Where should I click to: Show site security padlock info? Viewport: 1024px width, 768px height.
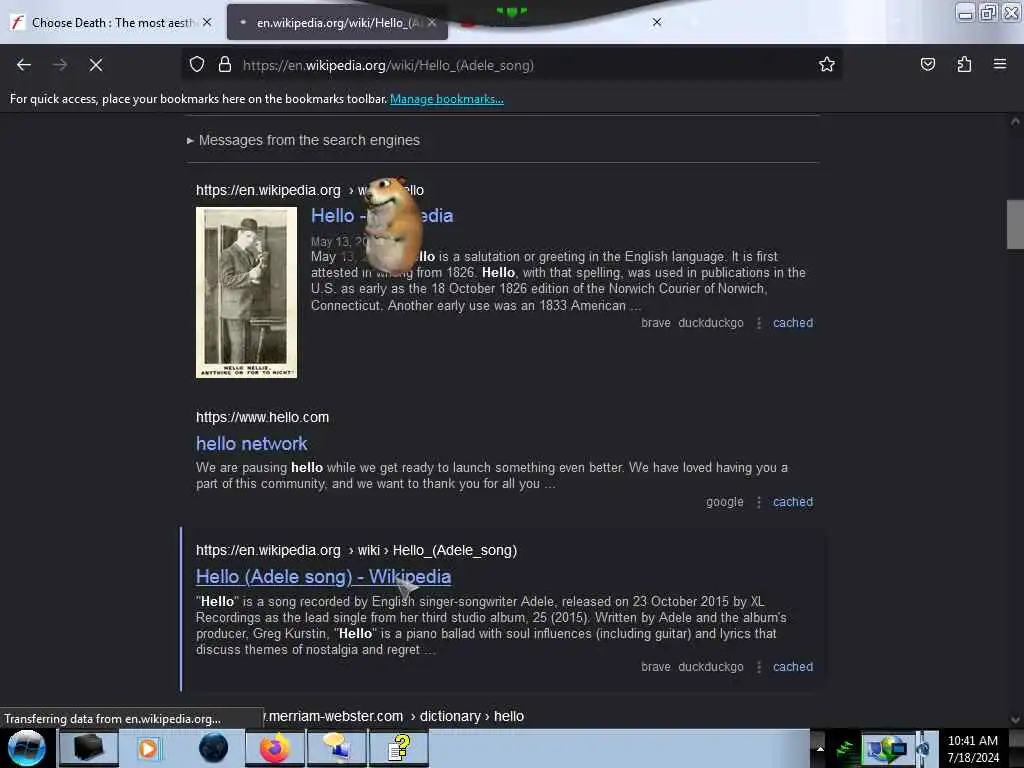click(225, 65)
